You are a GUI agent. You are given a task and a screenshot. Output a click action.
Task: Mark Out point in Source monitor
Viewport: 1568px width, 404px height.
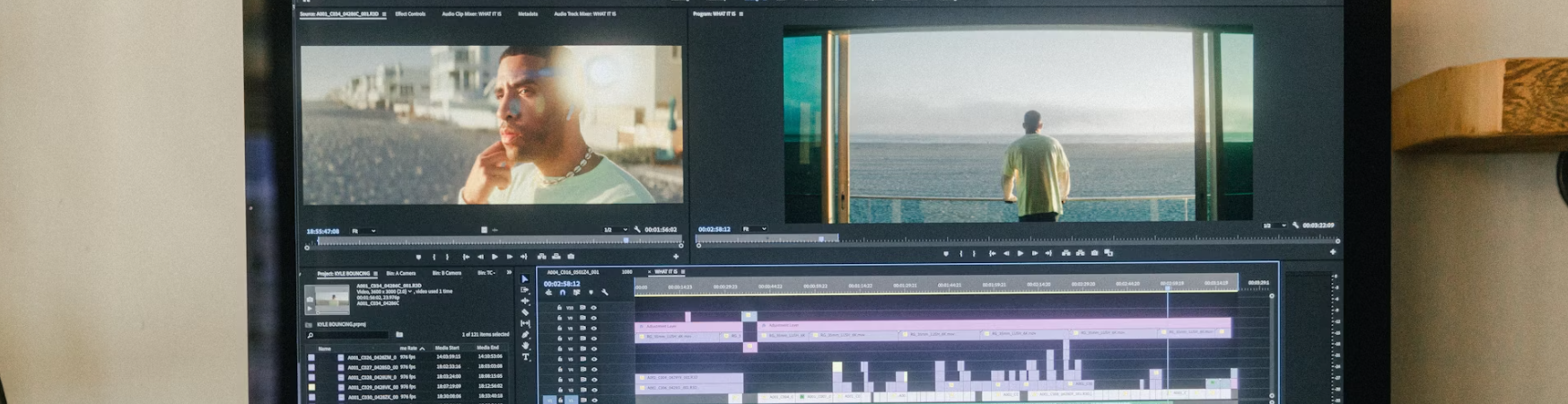[447, 257]
